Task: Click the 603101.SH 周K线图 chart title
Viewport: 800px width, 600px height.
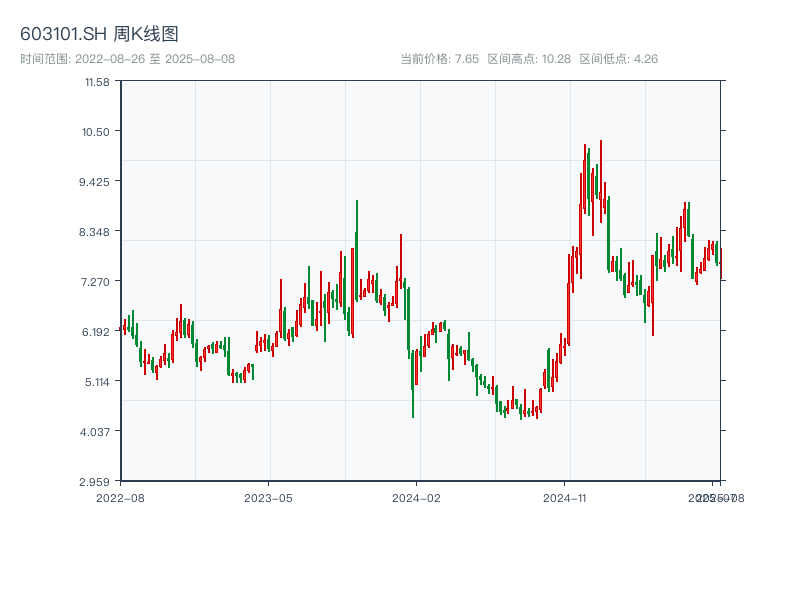Action: click(99, 35)
